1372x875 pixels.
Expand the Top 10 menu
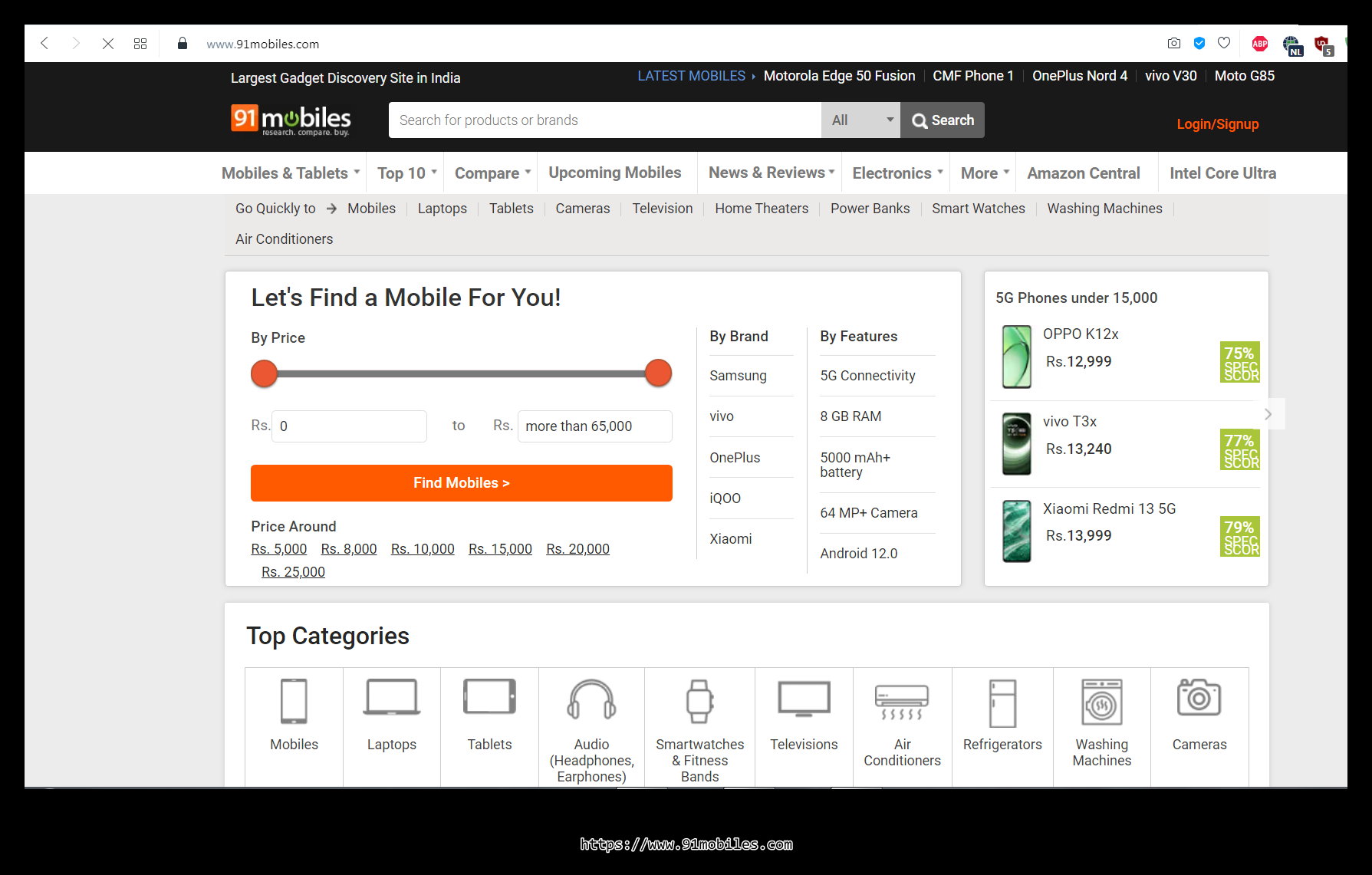[x=407, y=173]
